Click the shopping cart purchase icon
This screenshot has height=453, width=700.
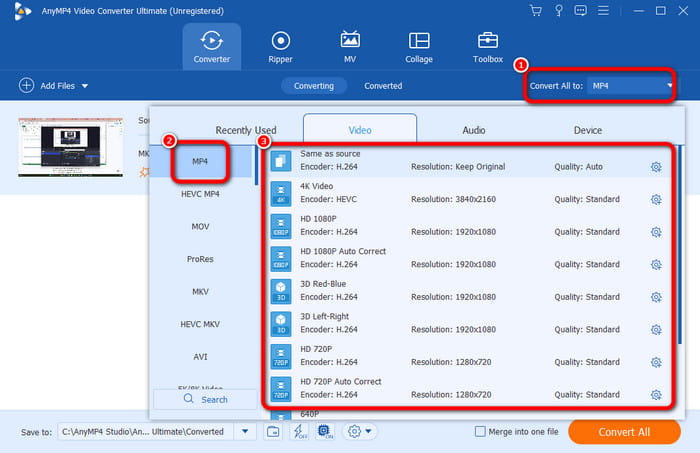(536, 10)
